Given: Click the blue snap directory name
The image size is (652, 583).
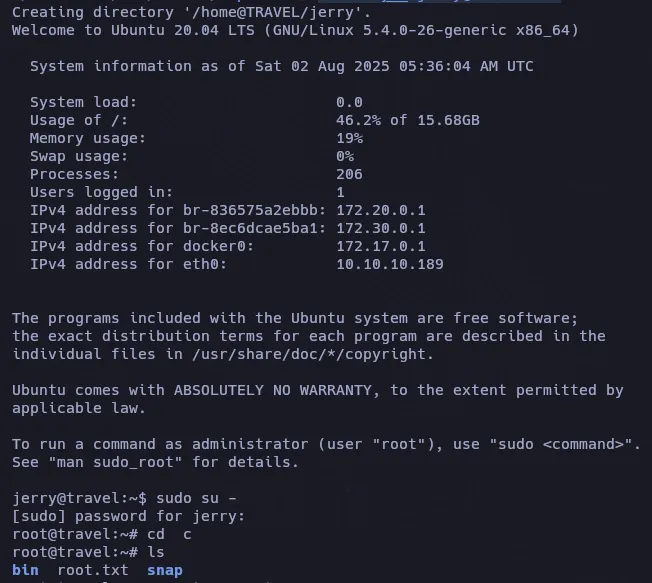Looking at the screenshot, I should [165, 571].
